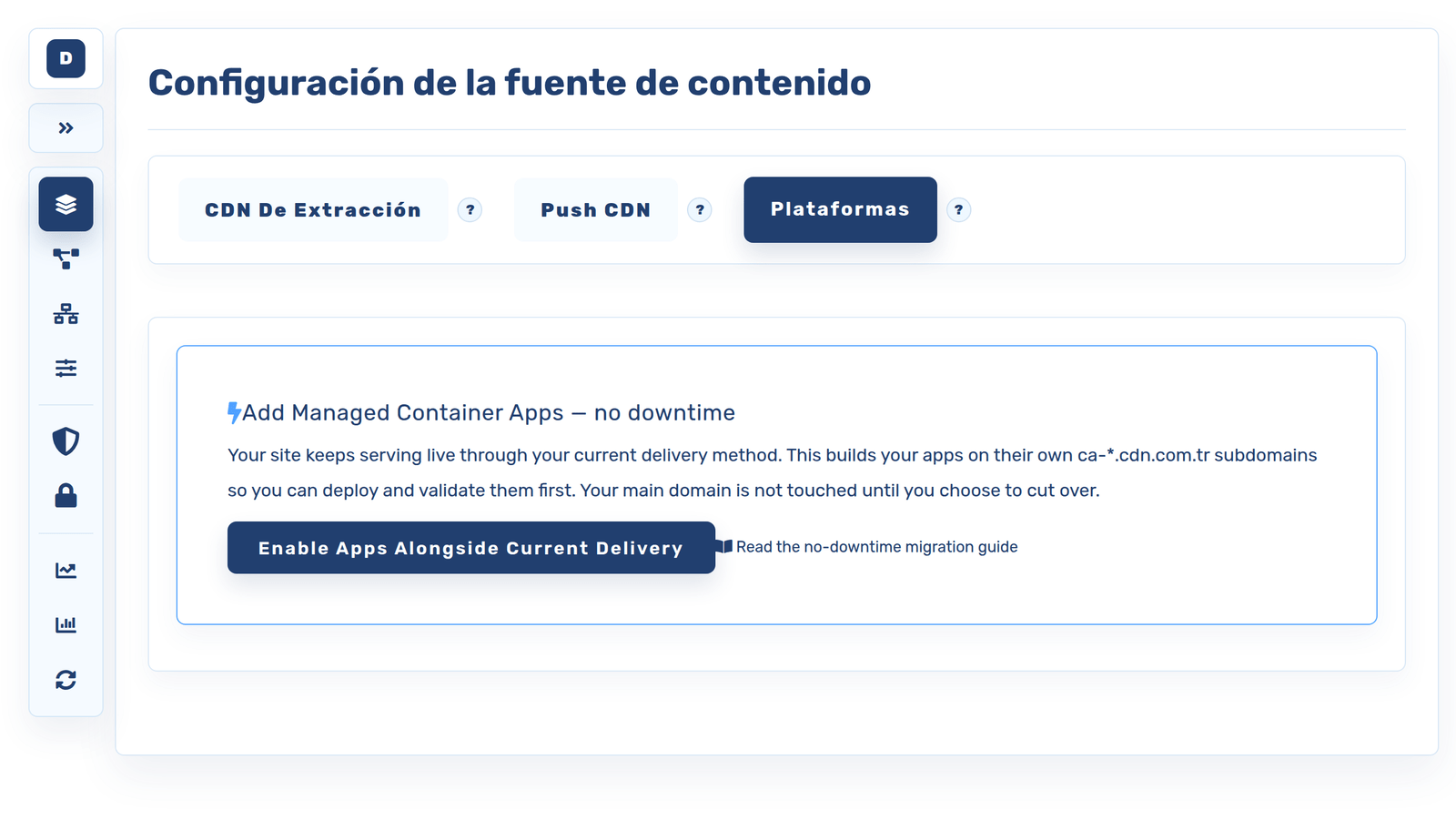
Task: Open the shield security sidebar icon
Action: [x=66, y=441]
